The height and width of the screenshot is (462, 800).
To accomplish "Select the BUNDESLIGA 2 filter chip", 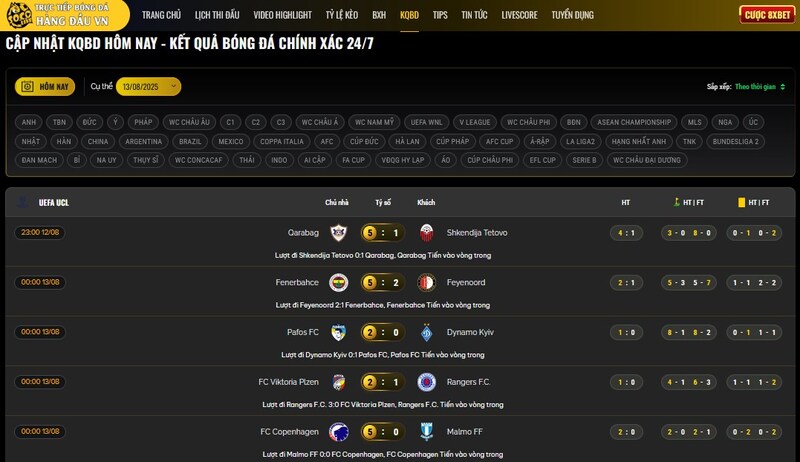I will click(735, 141).
